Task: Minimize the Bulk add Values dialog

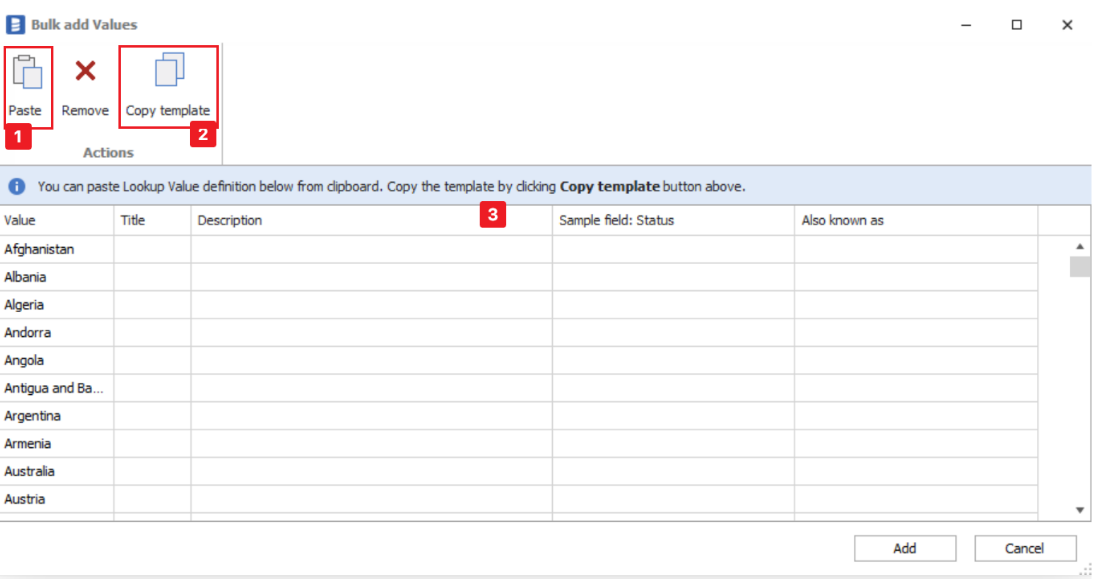Action: (966, 25)
